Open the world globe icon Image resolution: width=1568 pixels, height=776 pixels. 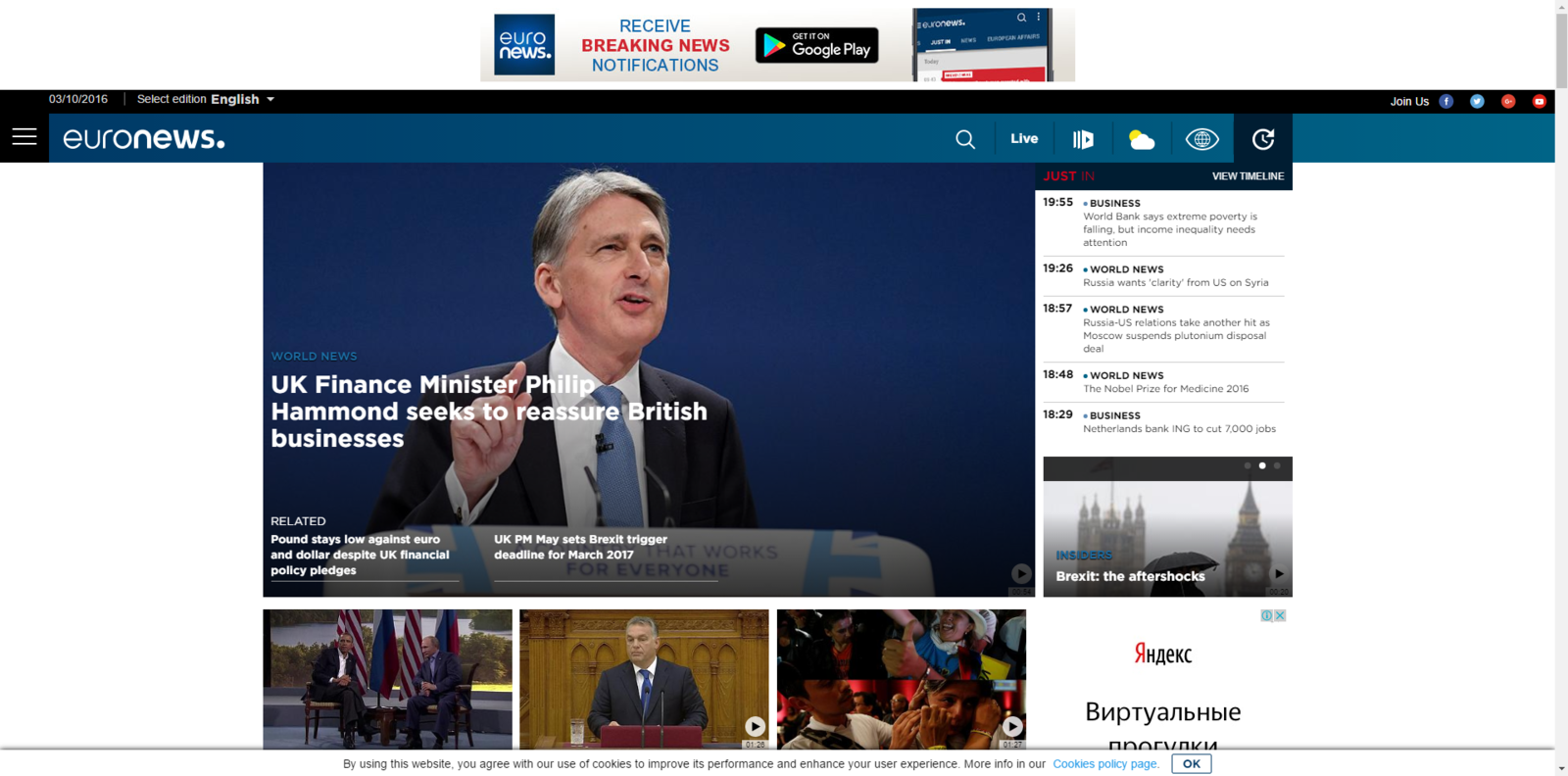click(x=1201, y=139)
